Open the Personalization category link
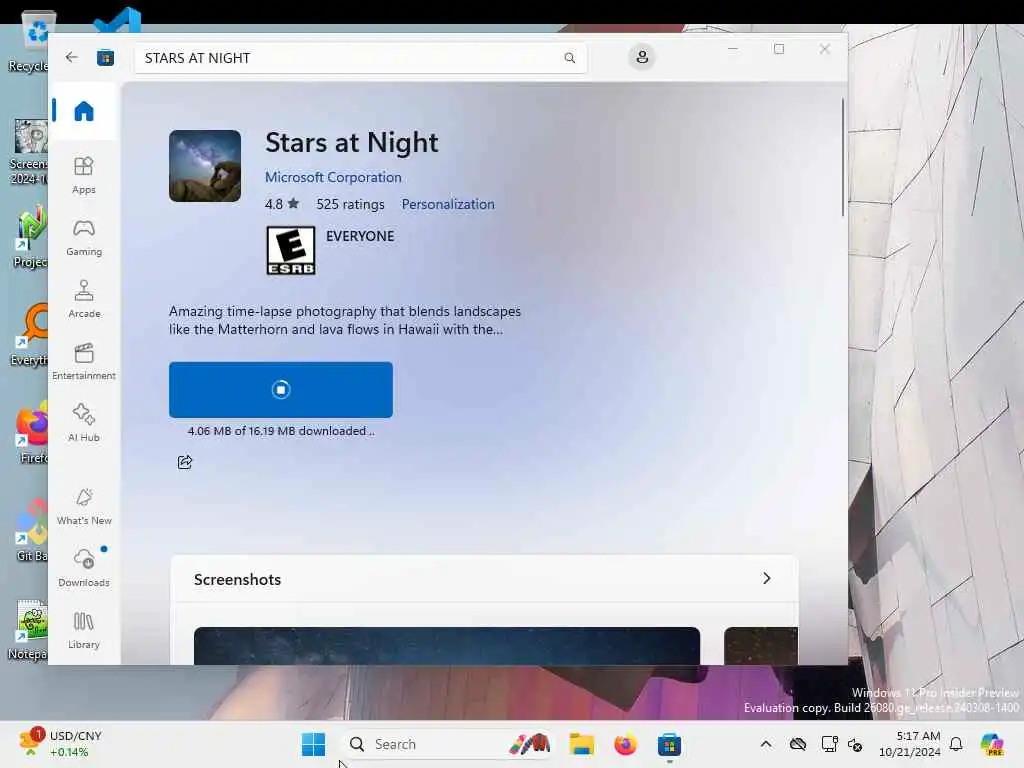 click(448, 204)
